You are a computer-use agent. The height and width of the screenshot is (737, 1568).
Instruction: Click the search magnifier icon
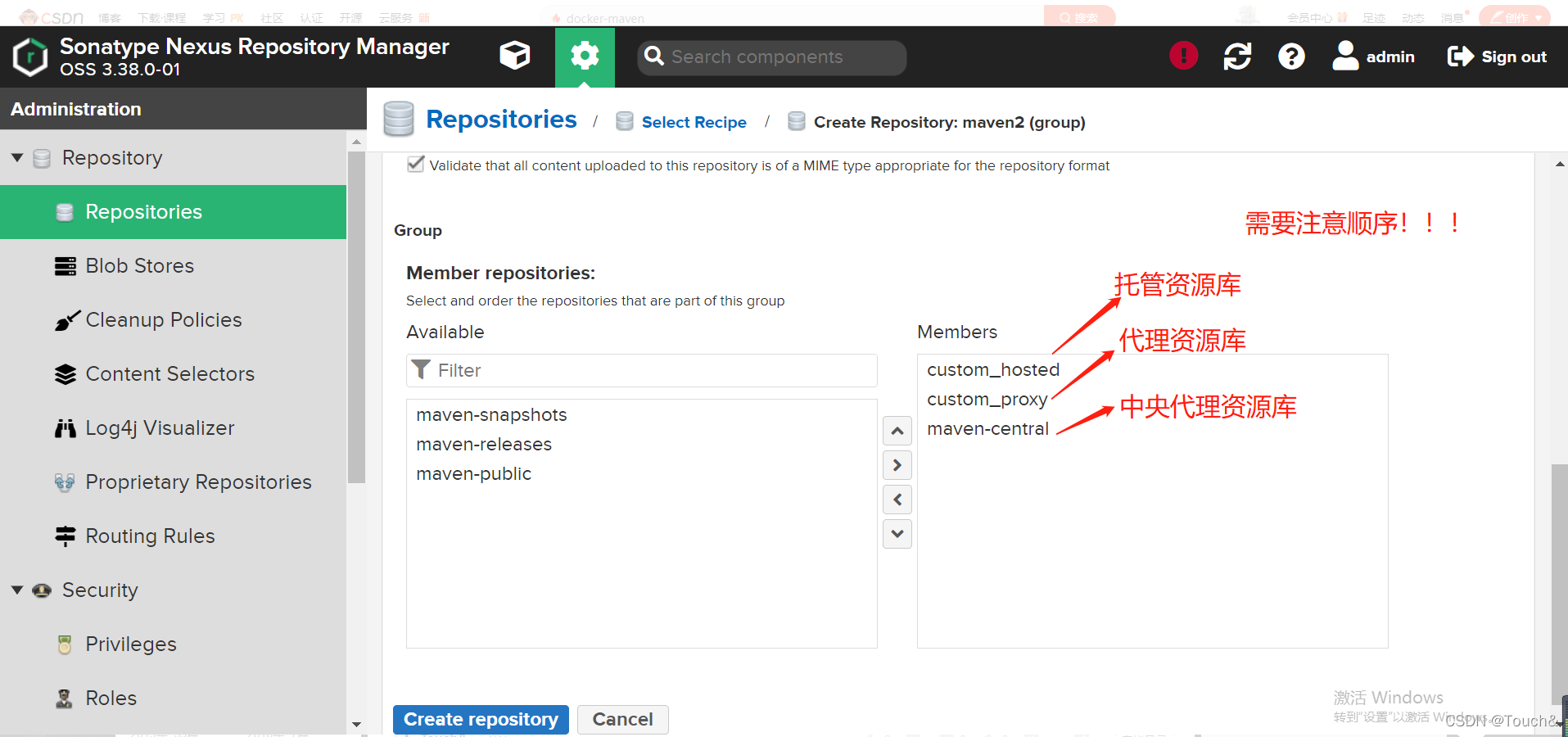click(x=654, y=56)
